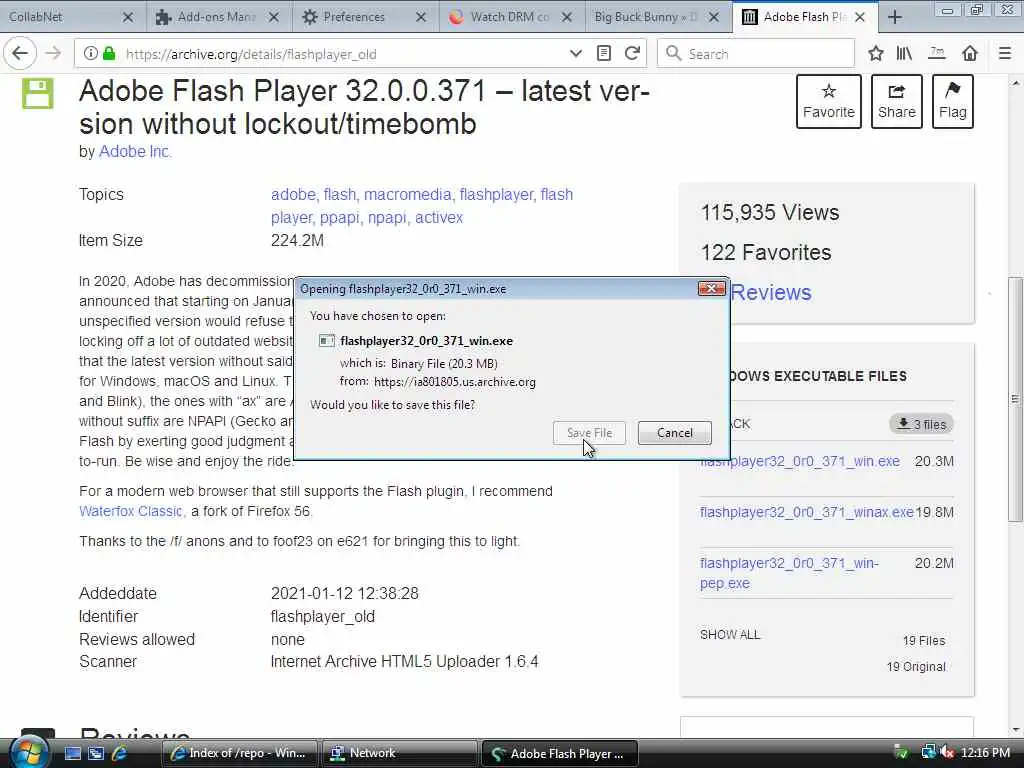The image size is (1024, 768).
Task: Click the 12:16 PM system clock
Action: click(x=985, y=753)
